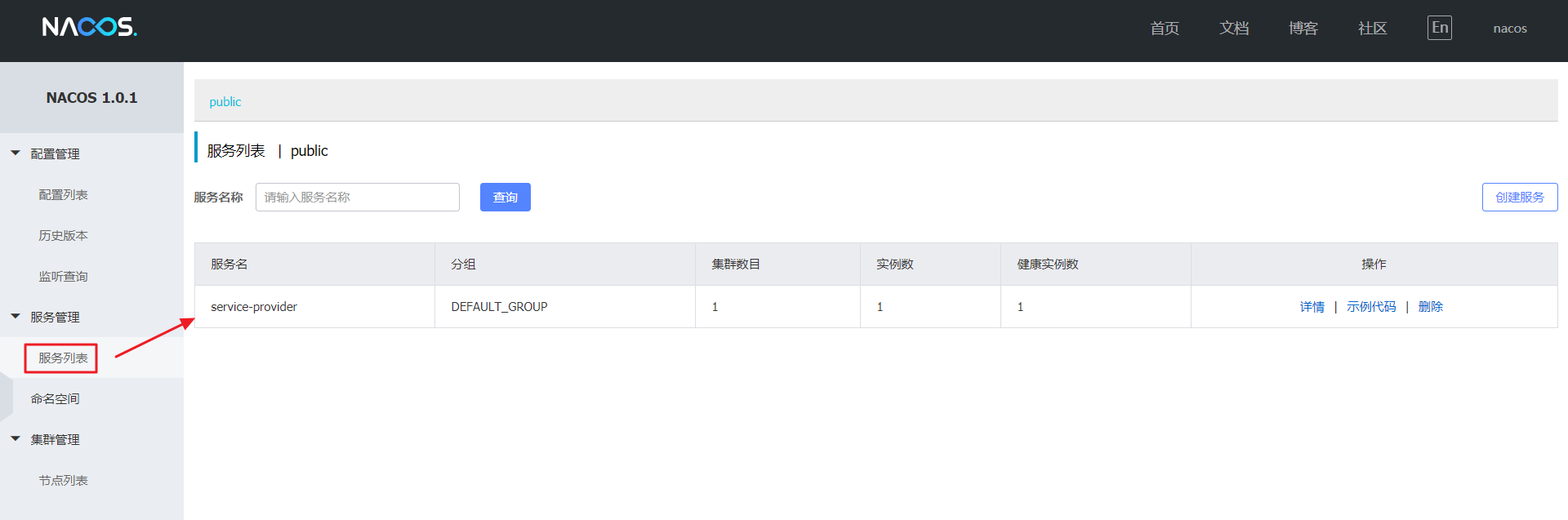The image size is (1568, 520).
Task: Go to 监听查询 page
Action: coord(63,276)
